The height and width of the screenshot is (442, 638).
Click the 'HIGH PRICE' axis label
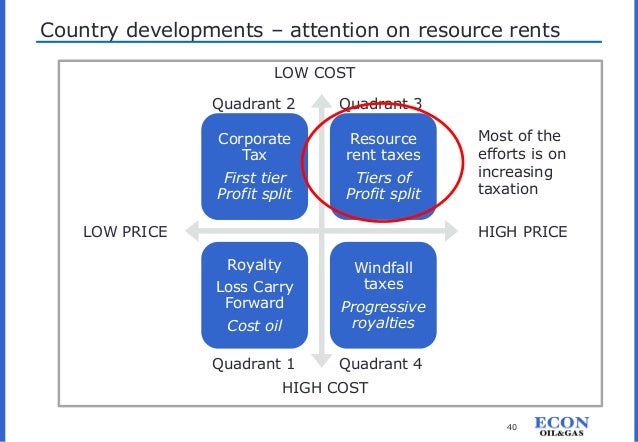522,232
